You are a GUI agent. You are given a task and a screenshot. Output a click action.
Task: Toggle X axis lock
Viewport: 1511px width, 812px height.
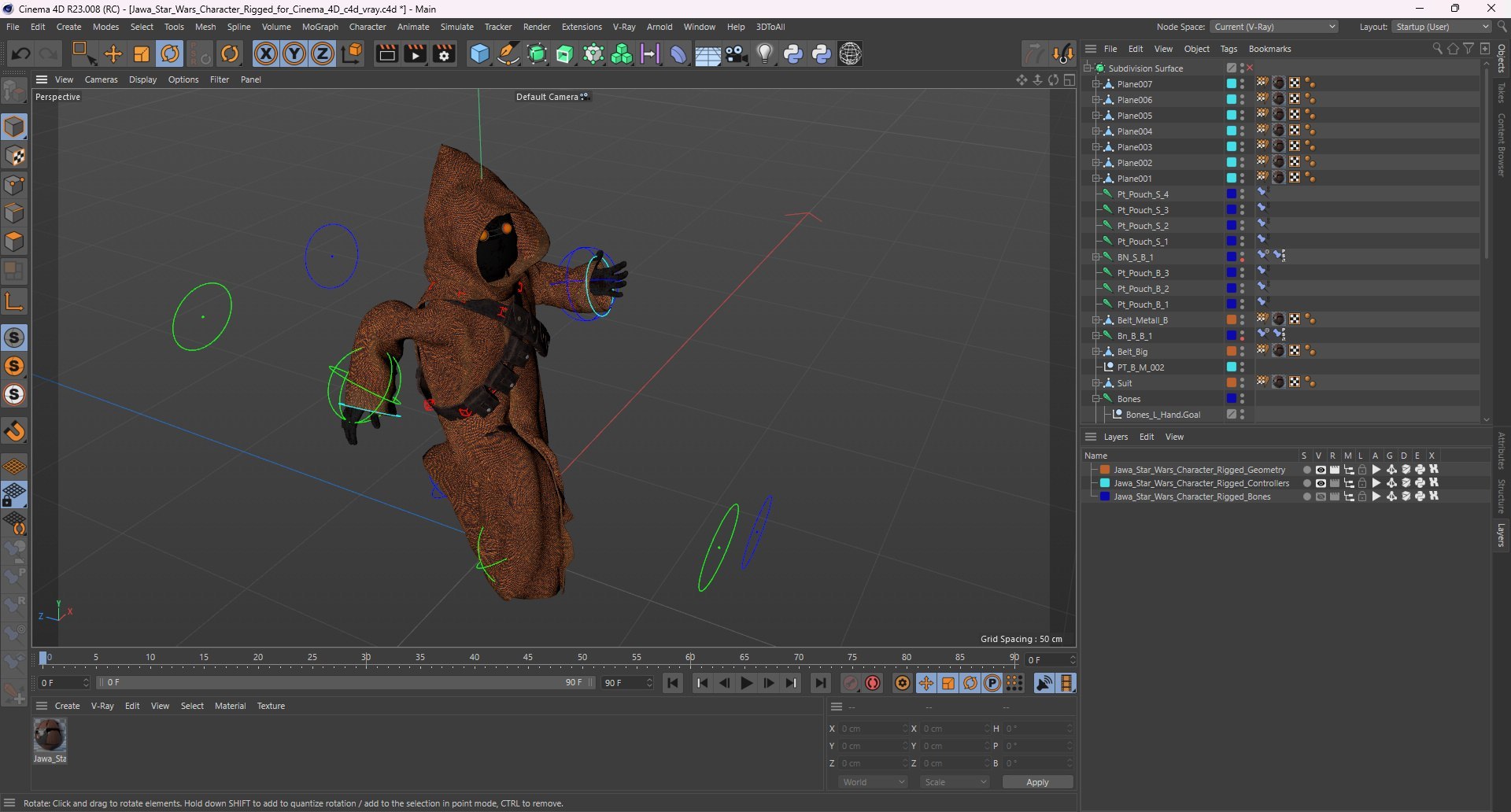click(266, 54)
